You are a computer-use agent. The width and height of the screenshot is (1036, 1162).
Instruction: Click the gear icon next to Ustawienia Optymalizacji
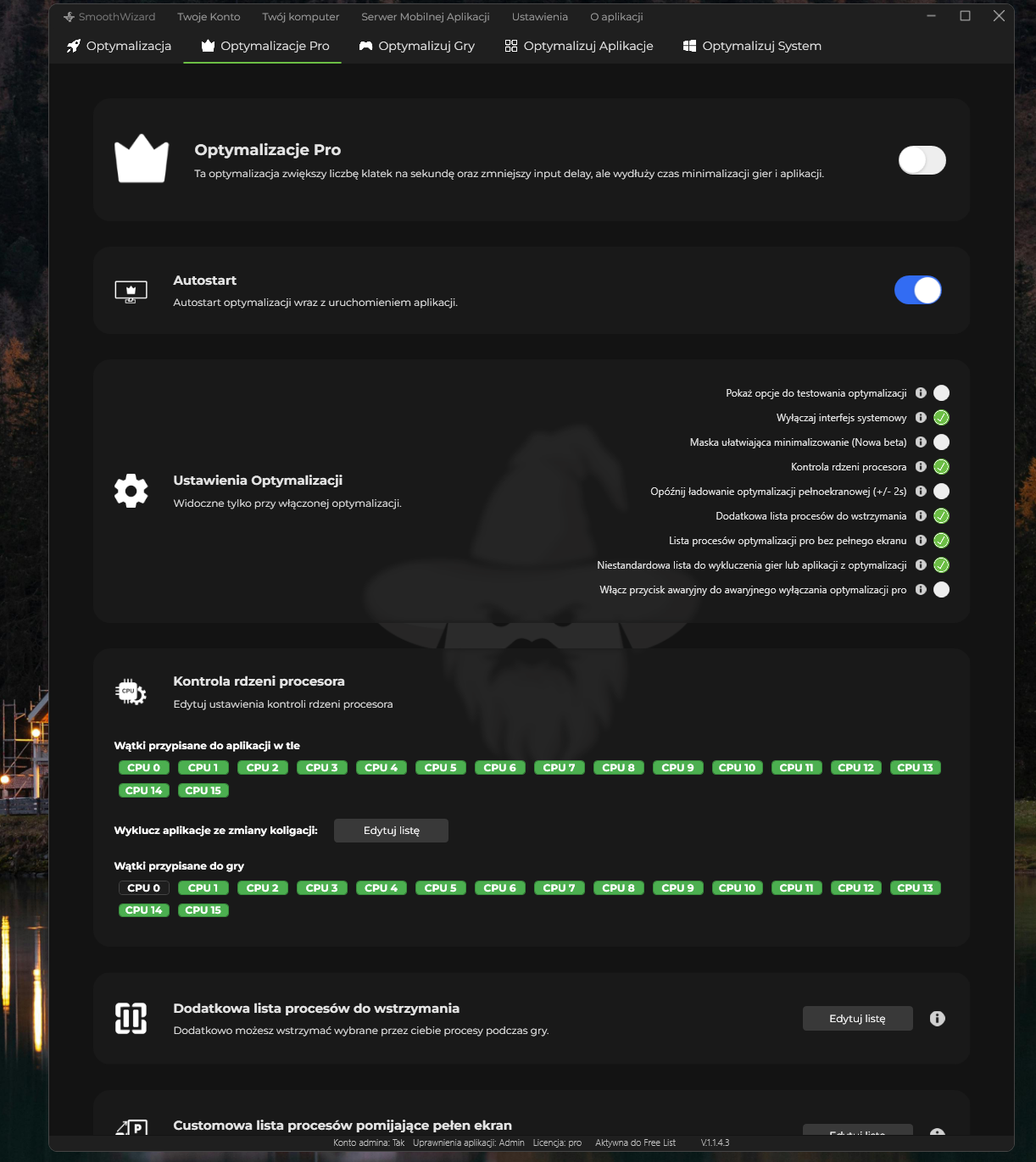click(131, 491)
